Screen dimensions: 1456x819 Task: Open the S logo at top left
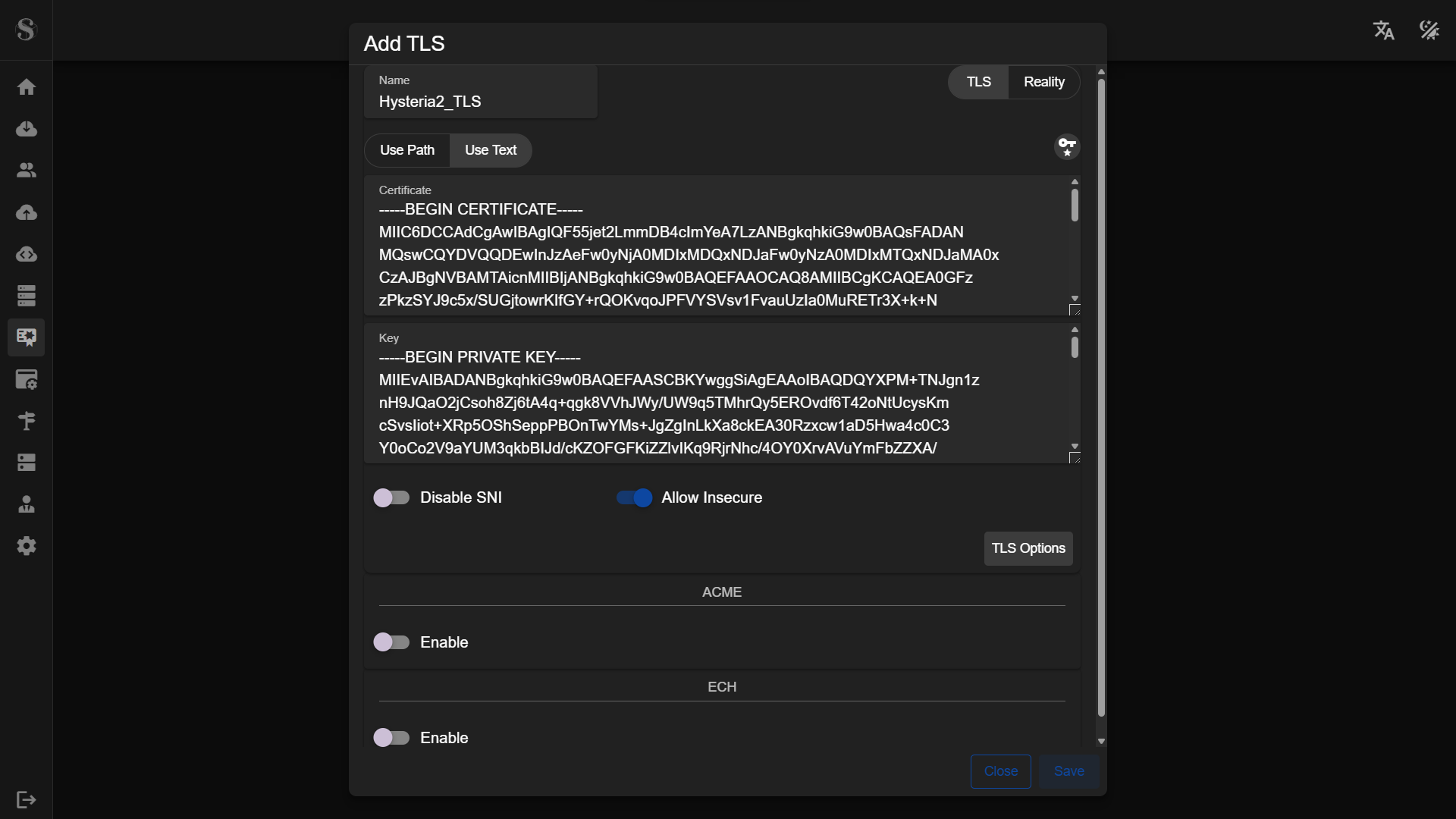[27, 30]
